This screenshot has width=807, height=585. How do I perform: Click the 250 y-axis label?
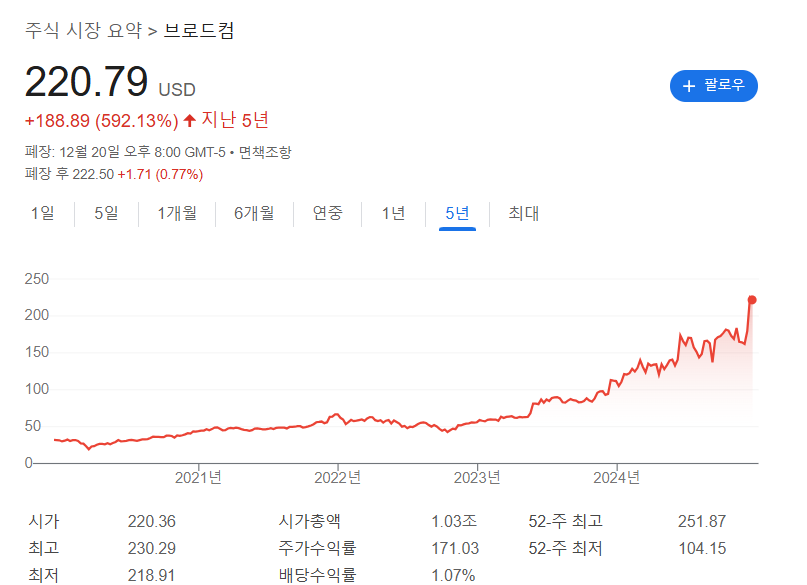coord(37,279)
